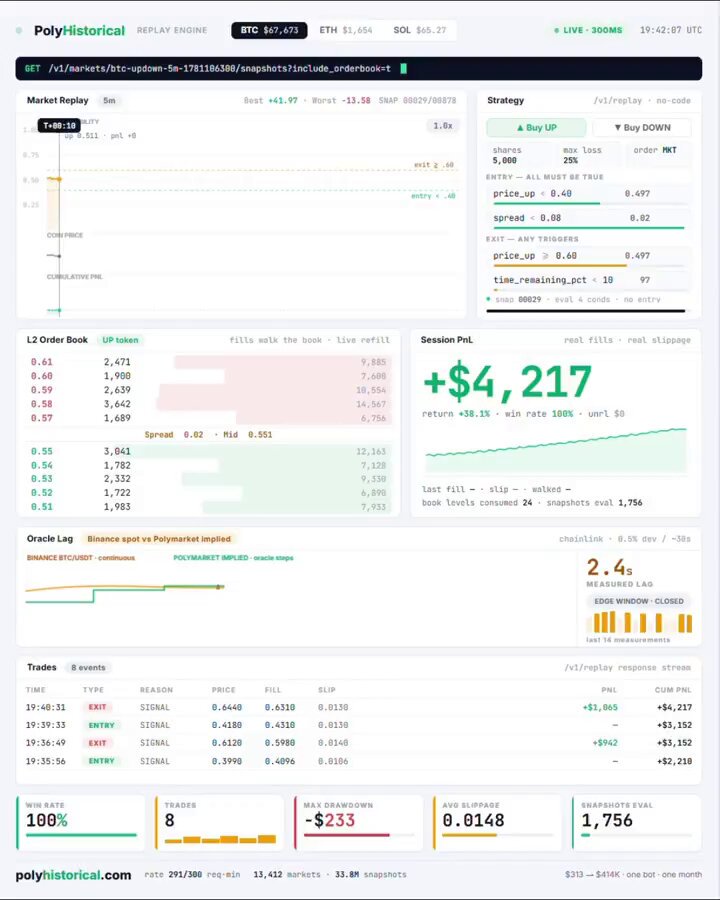Click the POLYMARKET IMPLIED oracle steps legend
Image resolution: width=720 pixels, height=900 pixels.
[x=233, y=557]
